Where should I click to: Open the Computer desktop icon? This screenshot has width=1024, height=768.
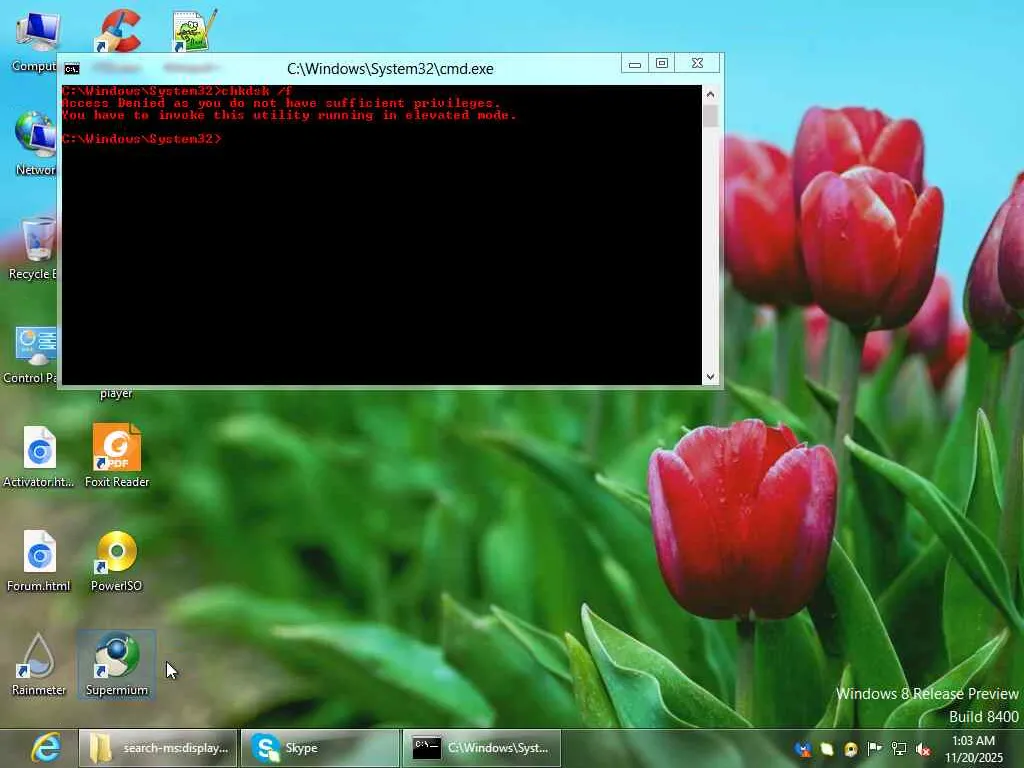(x=34, y=40)
